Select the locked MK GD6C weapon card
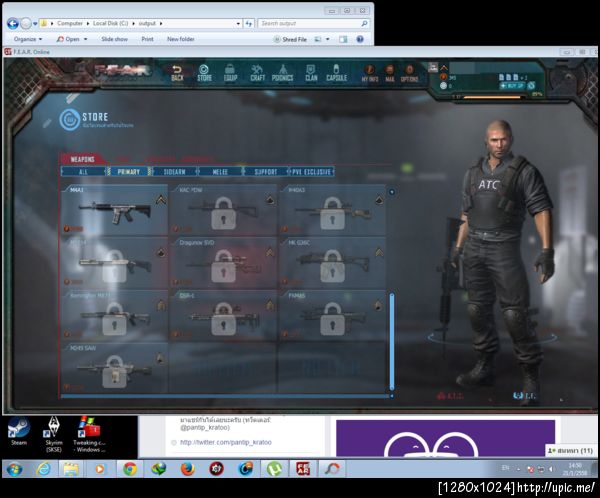The image size is (600, 498). point(332,263)
